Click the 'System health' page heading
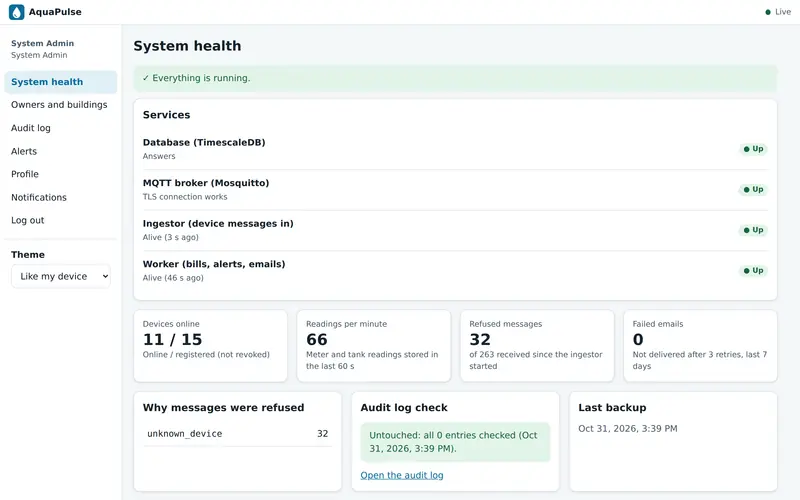Viewport: 800px width, 500px height. [187, 46]
